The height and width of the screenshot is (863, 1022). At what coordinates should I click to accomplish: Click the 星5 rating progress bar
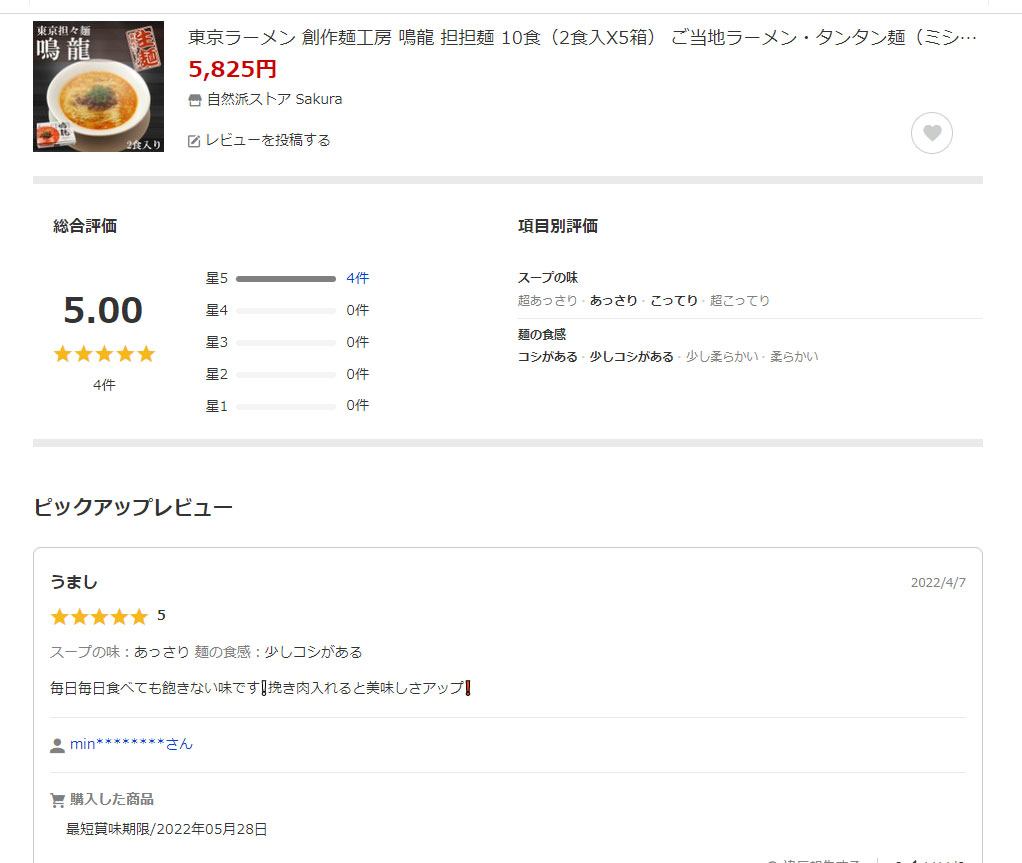pos(286,279)
